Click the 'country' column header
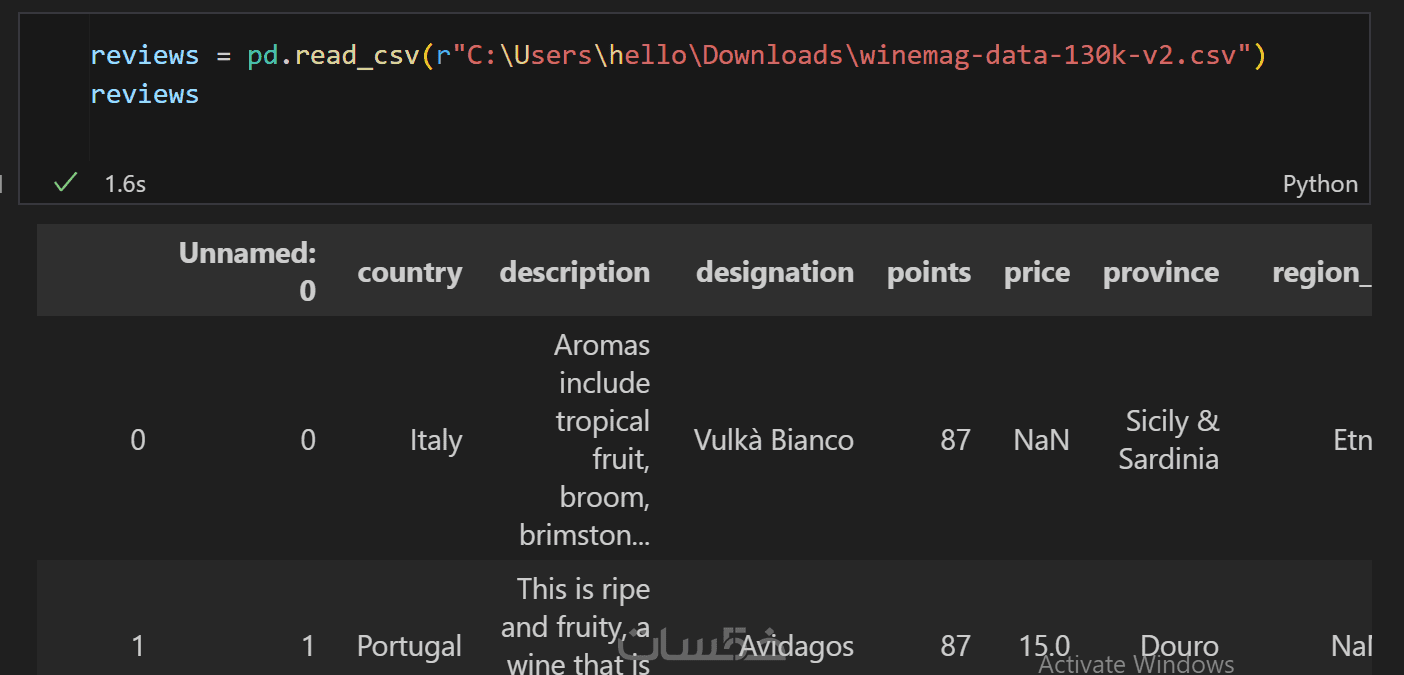1404x675 pixels. pyautogui.click(x=409, y=273)
